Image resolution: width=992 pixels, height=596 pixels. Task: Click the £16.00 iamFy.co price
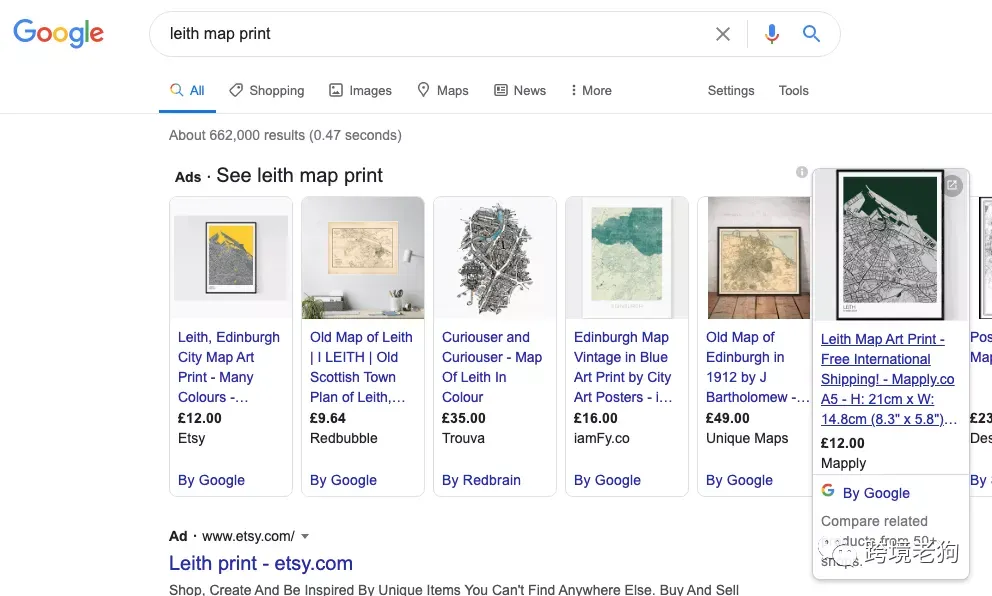click(x=596, y=418)
